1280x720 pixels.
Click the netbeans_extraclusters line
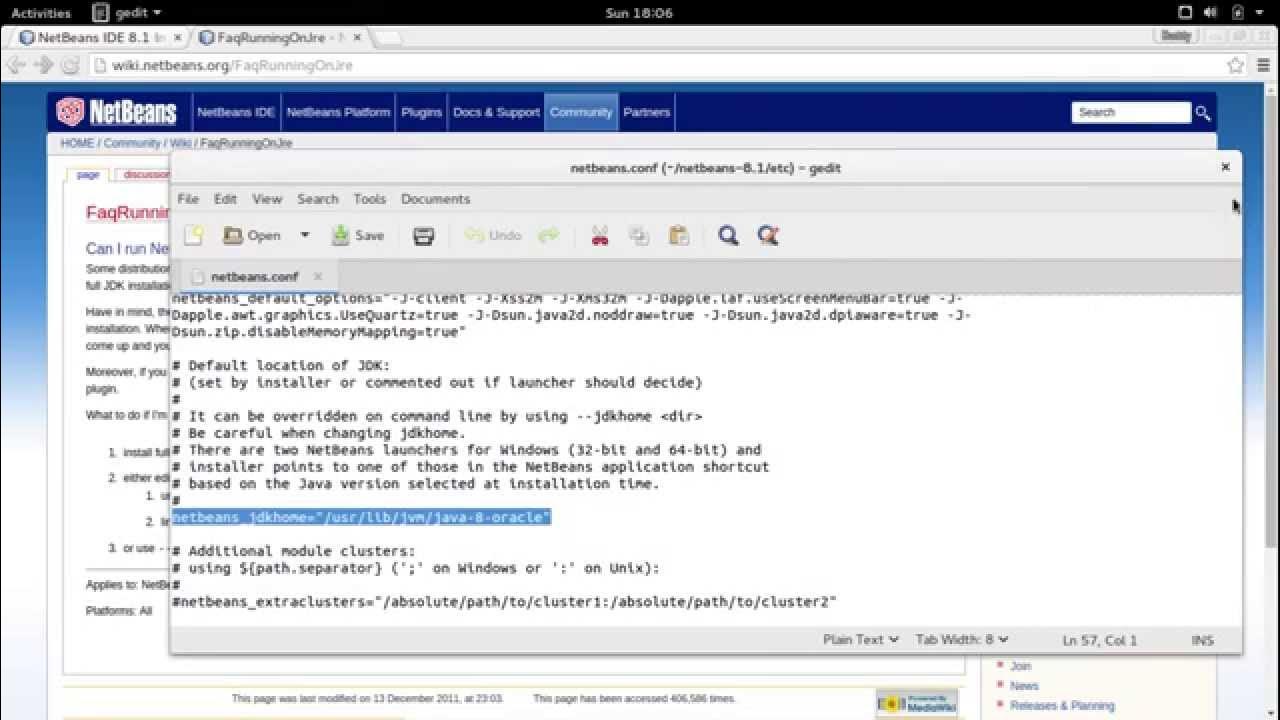tap(504, 602)
